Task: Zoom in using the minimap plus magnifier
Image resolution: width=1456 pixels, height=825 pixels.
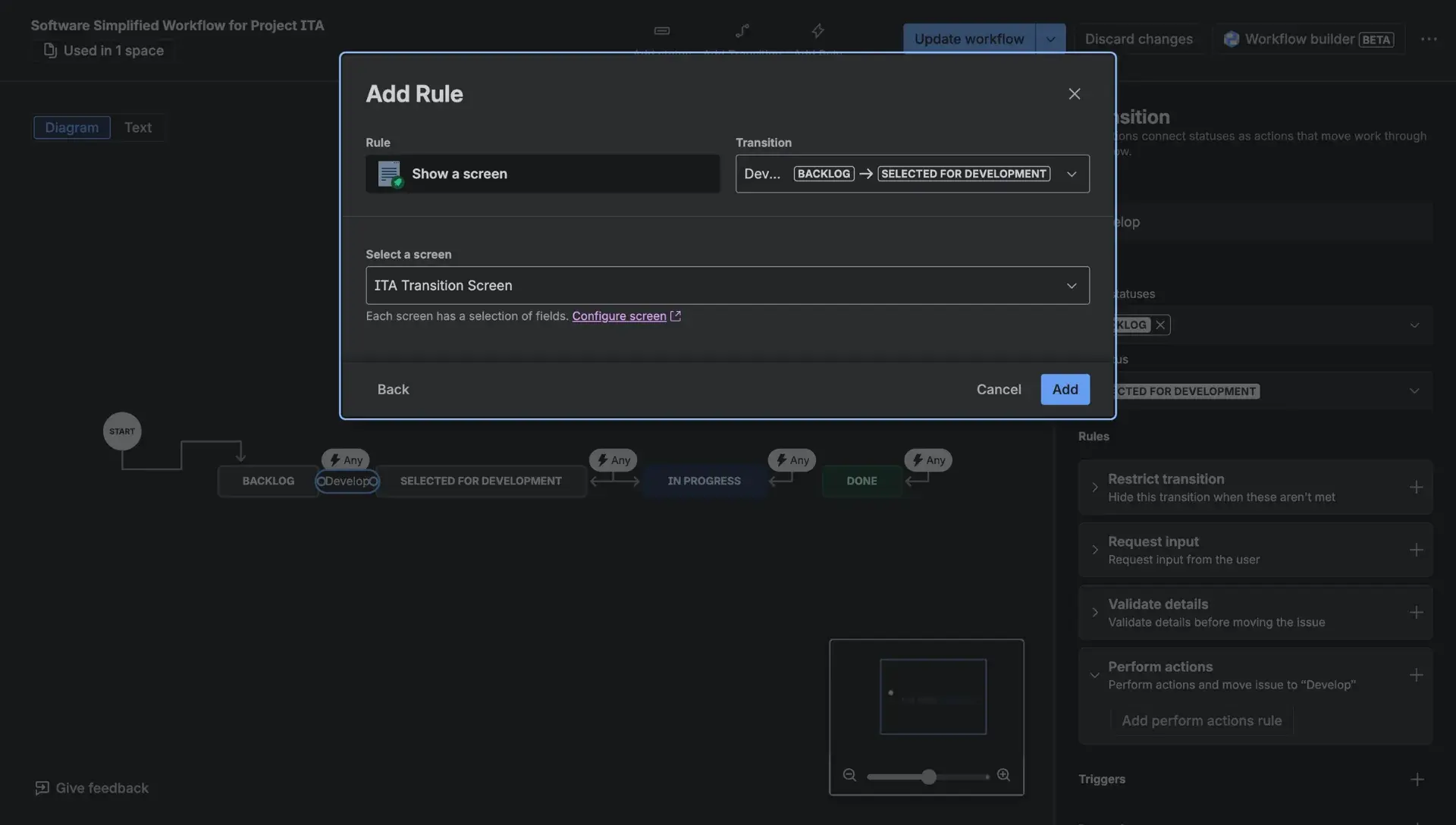Action: pyautogui.click(x=1003, y=775)
